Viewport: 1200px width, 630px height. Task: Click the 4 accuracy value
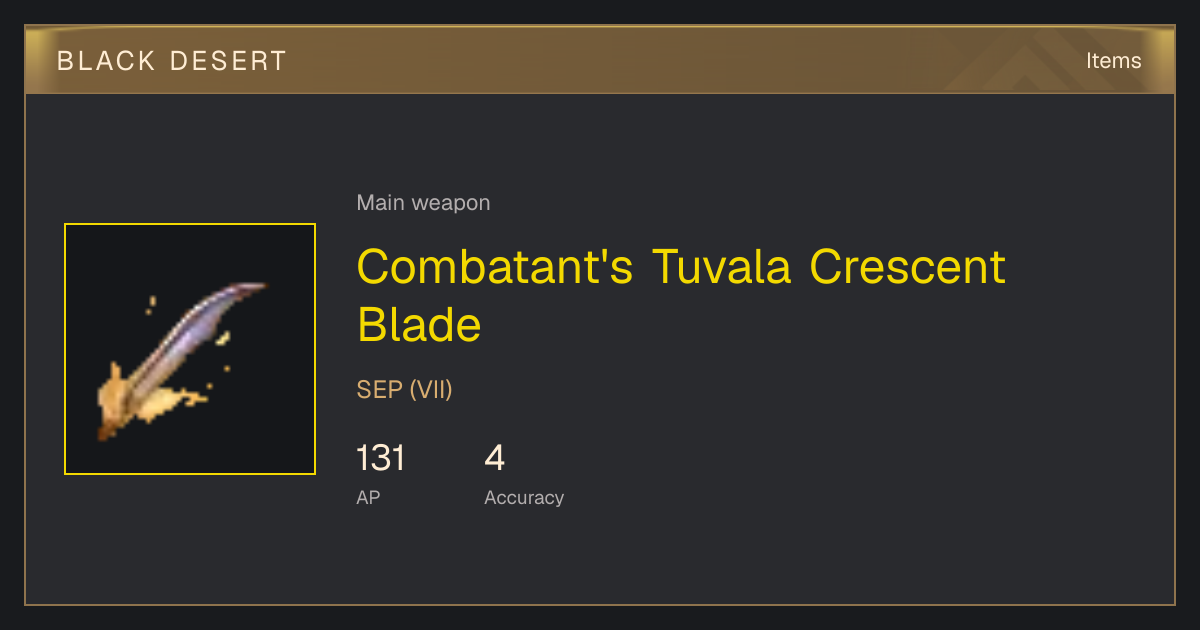coord(494,458)
